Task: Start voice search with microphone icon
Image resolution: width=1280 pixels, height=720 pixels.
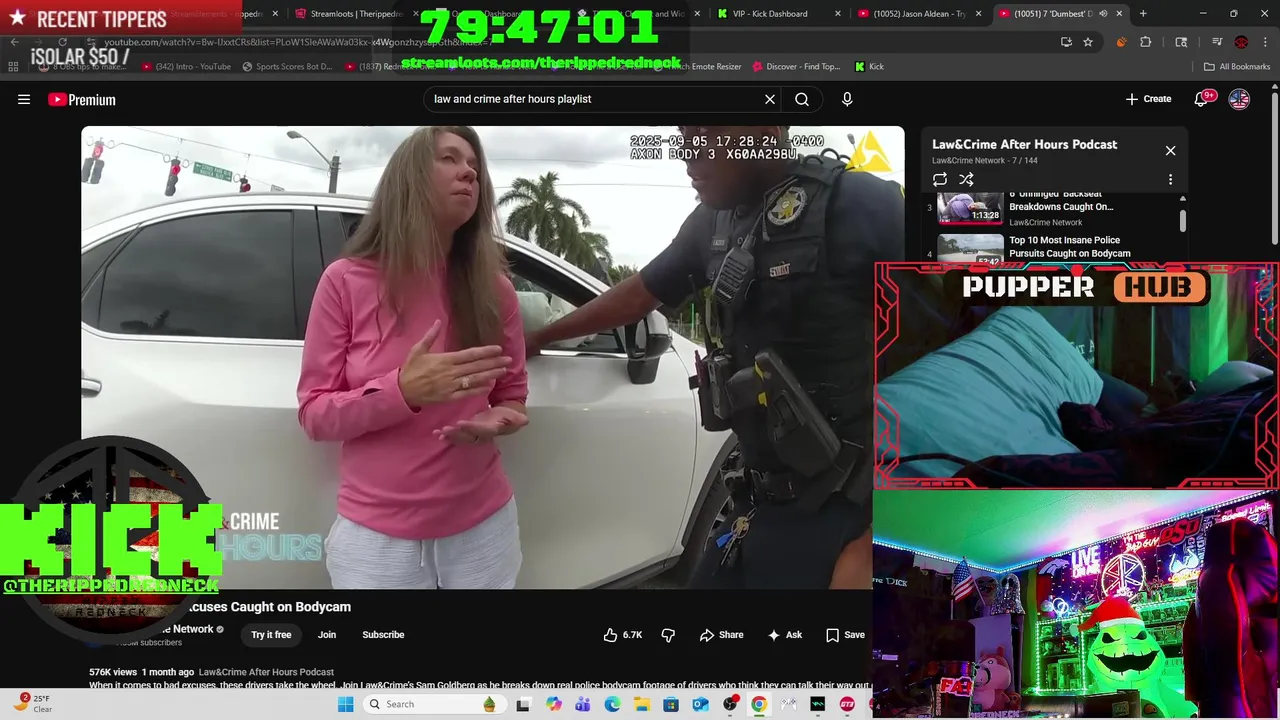Action: pos(847,99)
